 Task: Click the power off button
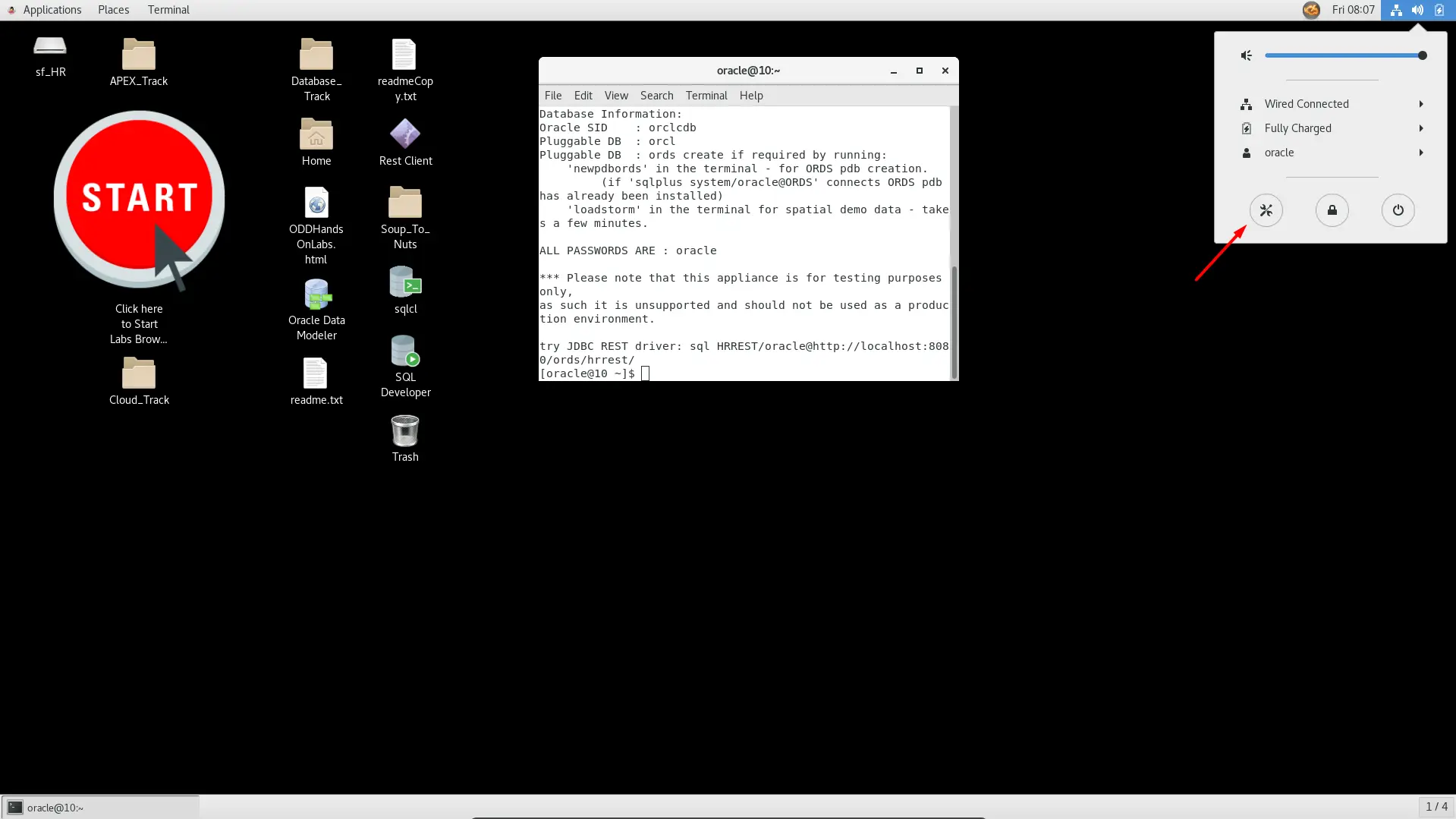pyautogui.click(x=1398, y=210)
